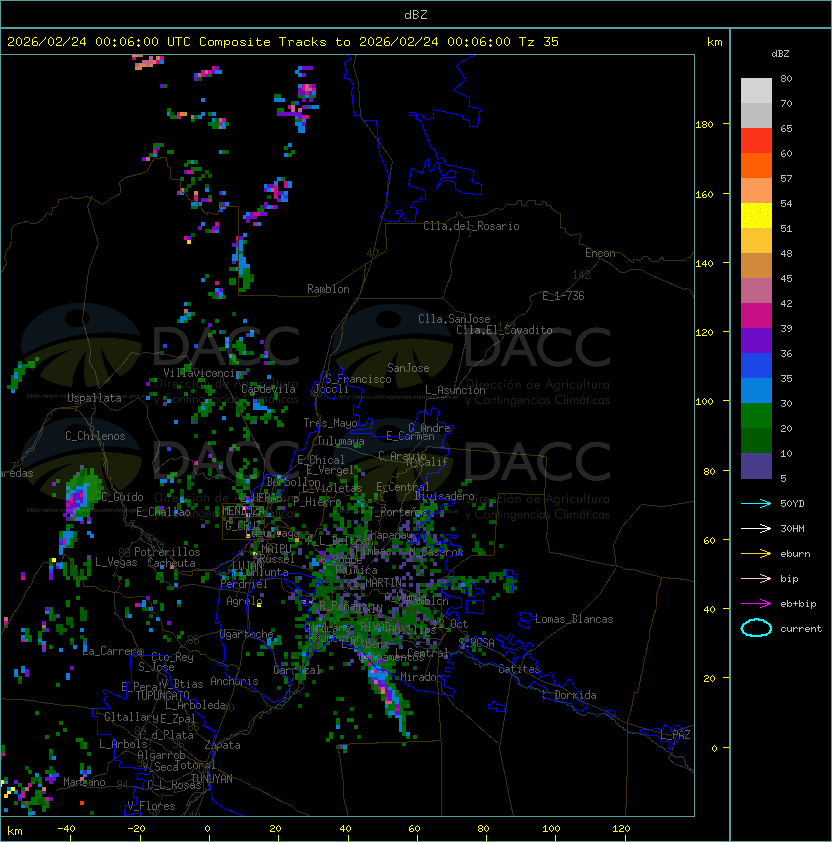Click the E_1-736 label
The width and height of the screenshot is (832, 842).
tap(563, 296)
